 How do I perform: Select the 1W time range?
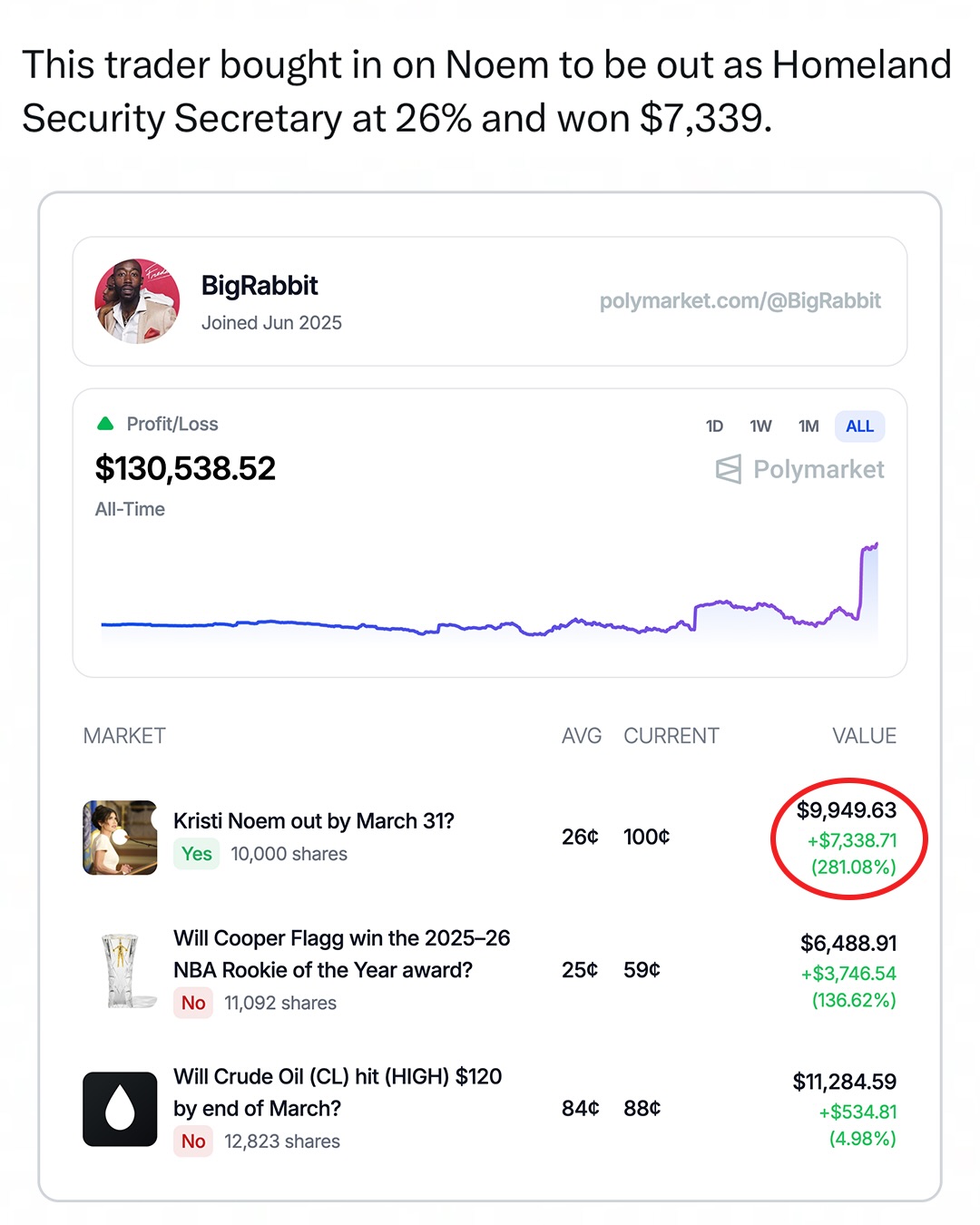[x=760, y=426]
